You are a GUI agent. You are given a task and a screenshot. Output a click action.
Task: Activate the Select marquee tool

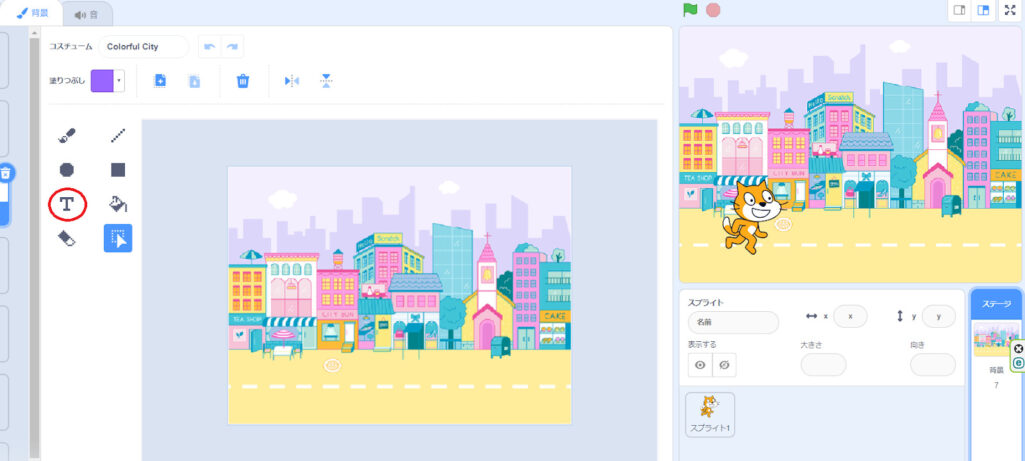click(x=118, y=239)
